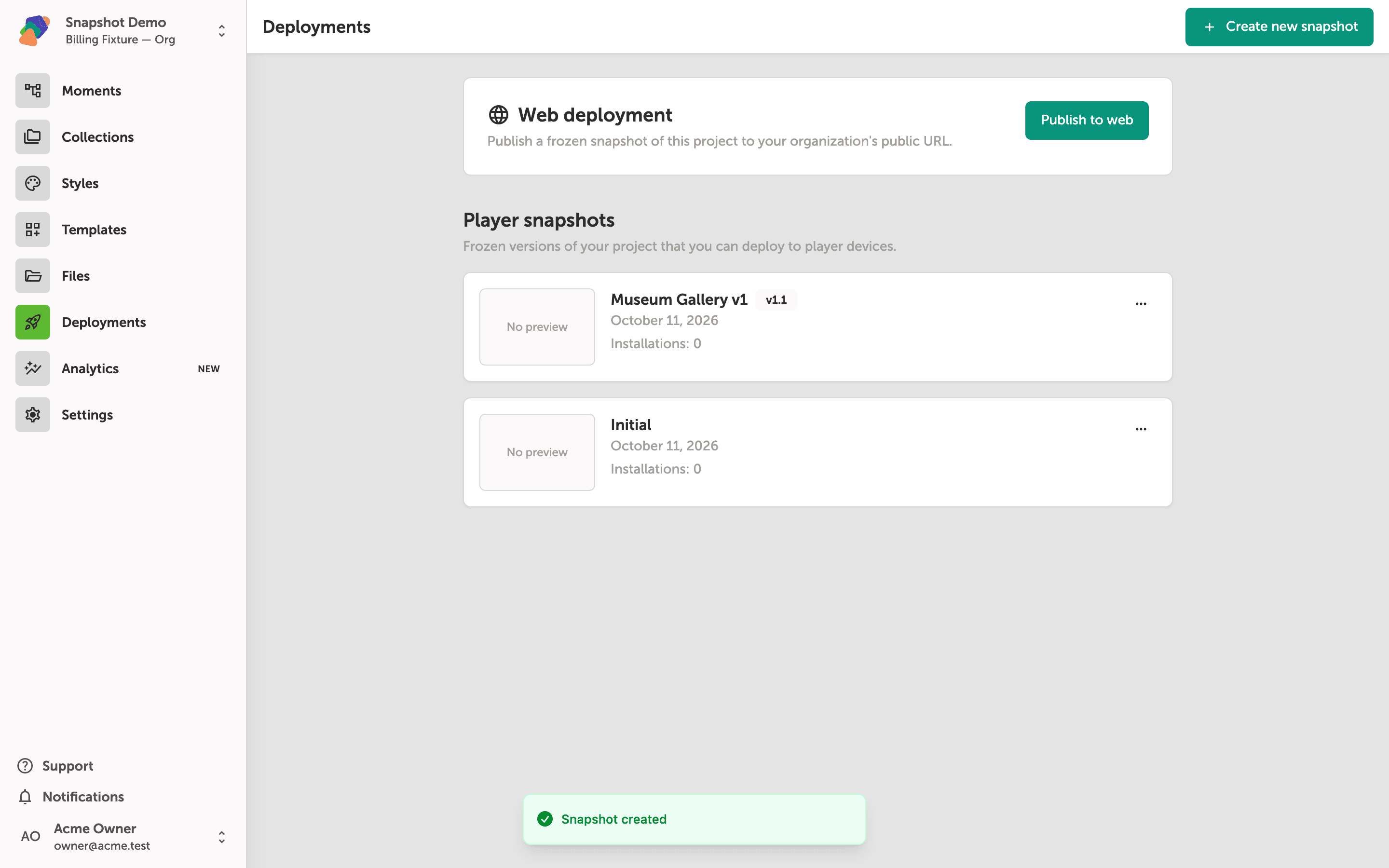This screenshot has width=1389, height=868.
Task: Click owner@acme.test email text
Action: [102, 846]
